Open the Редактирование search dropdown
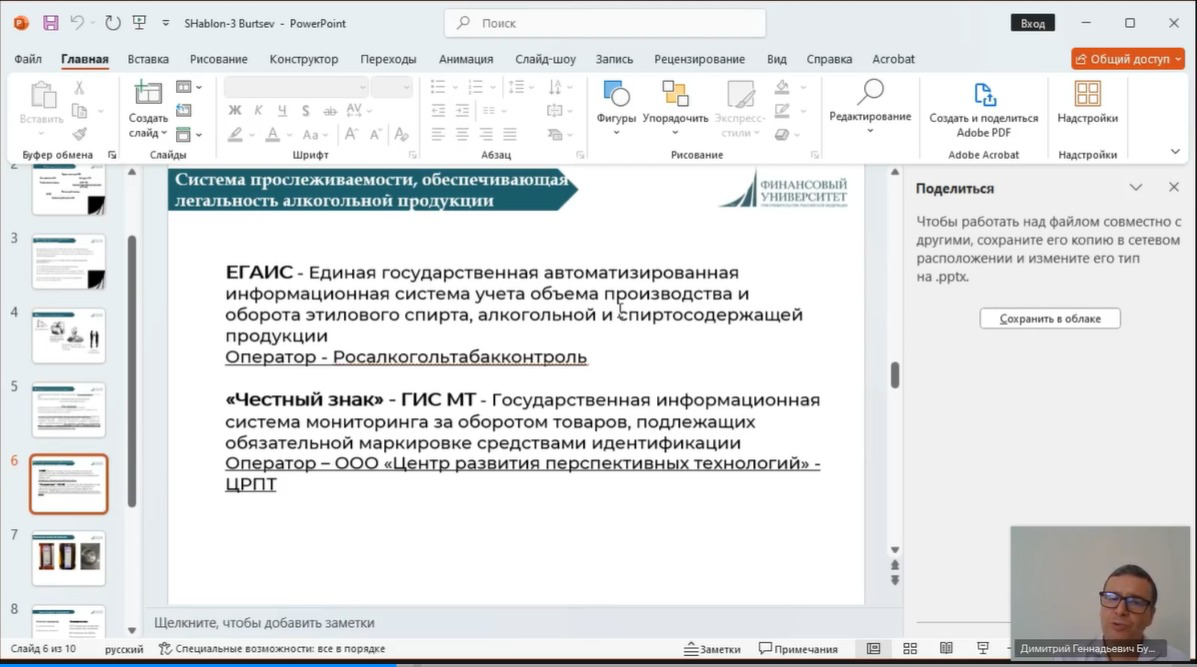 click(870, 107)
